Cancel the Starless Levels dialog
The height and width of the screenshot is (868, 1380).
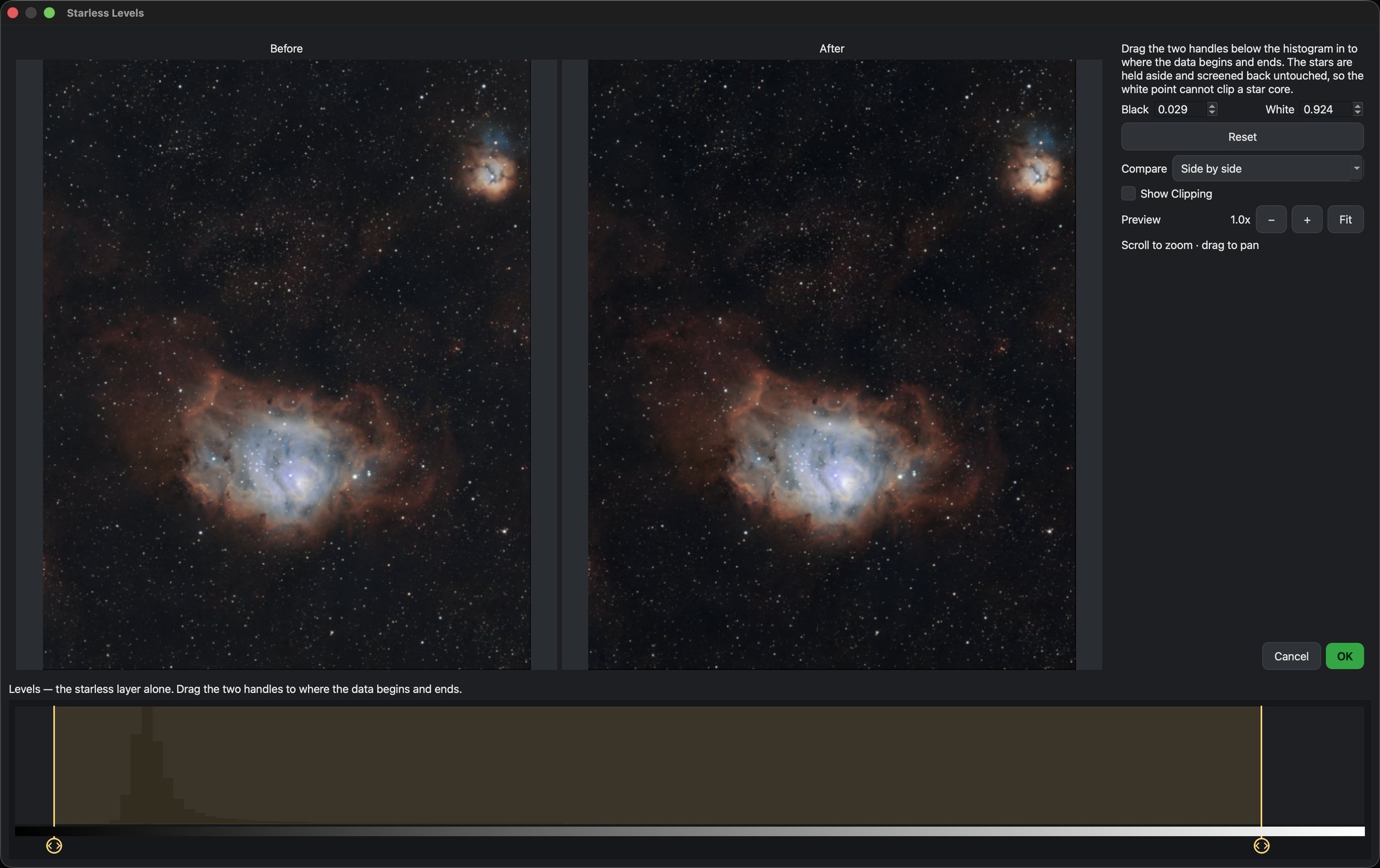[1291, 656]
